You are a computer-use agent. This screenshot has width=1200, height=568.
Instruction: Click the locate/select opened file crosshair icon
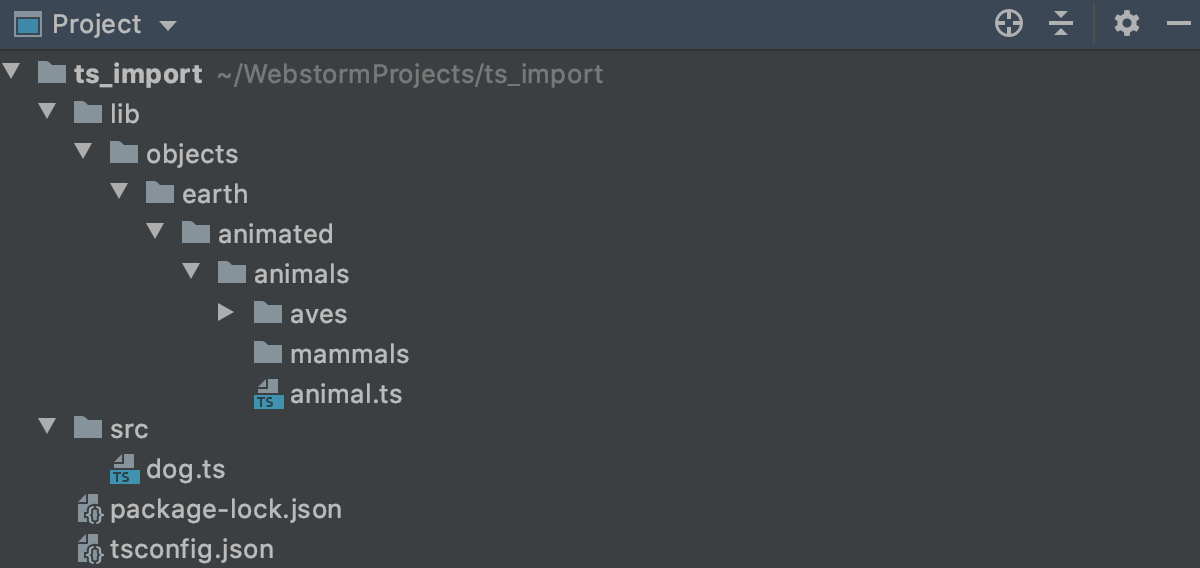click(1009, 24)
